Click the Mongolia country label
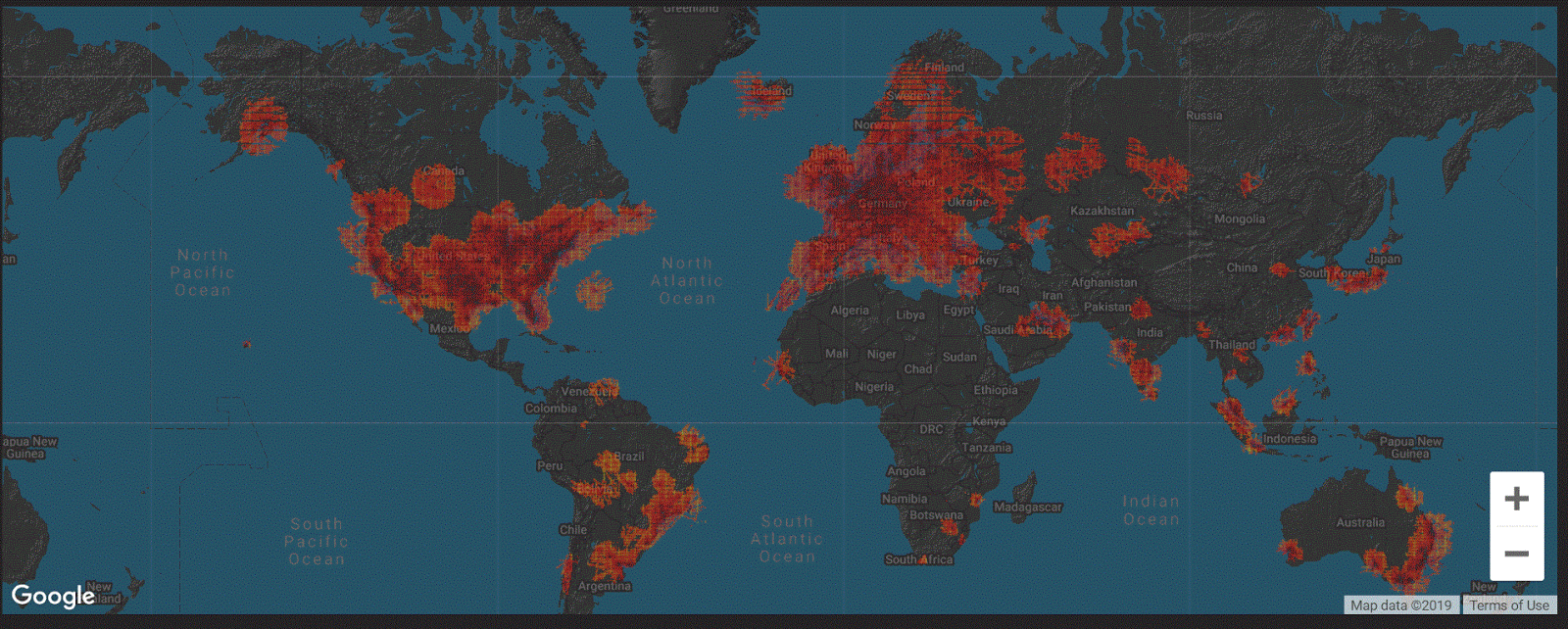The height and width of the screenshot is (629, 1568). [1240, 218]
